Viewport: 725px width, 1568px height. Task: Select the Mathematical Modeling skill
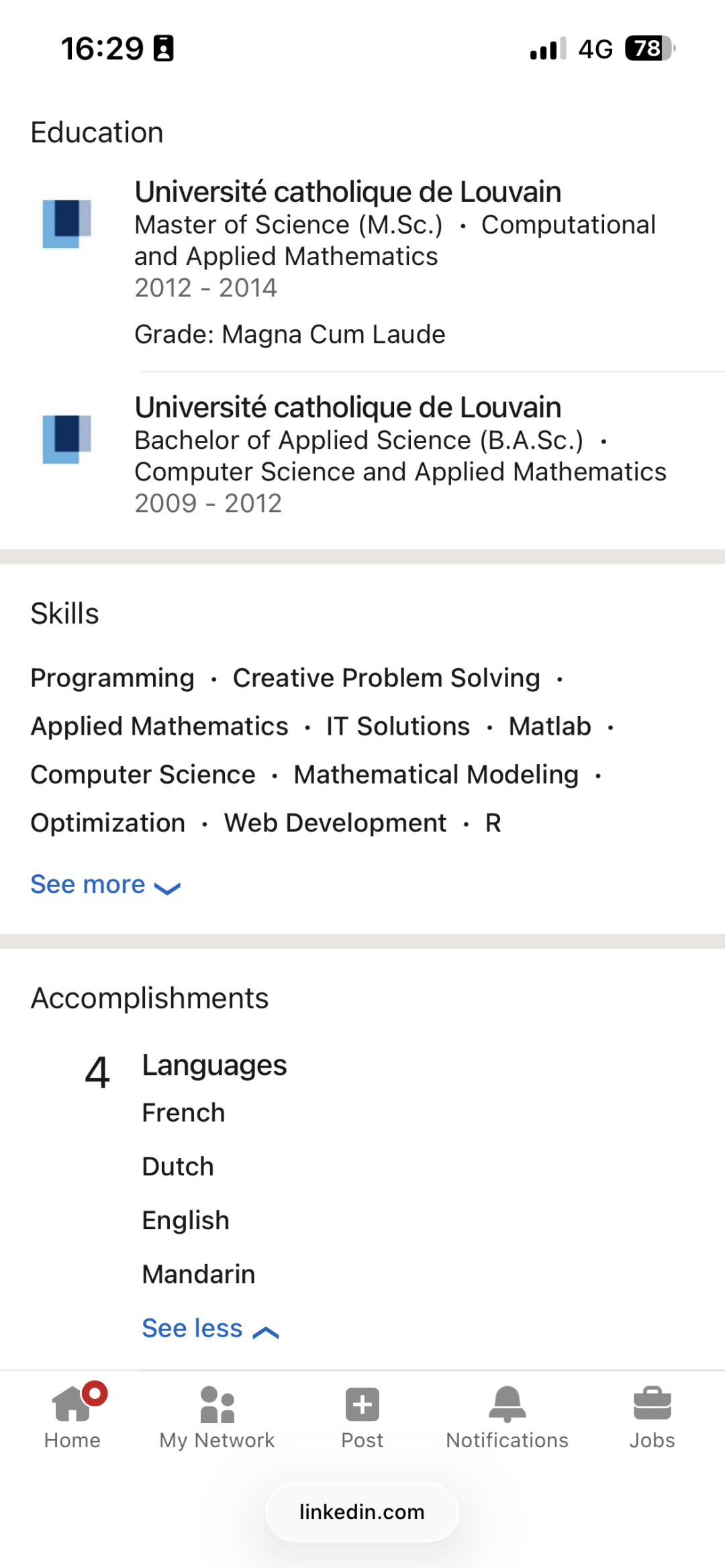coord(436,774)
